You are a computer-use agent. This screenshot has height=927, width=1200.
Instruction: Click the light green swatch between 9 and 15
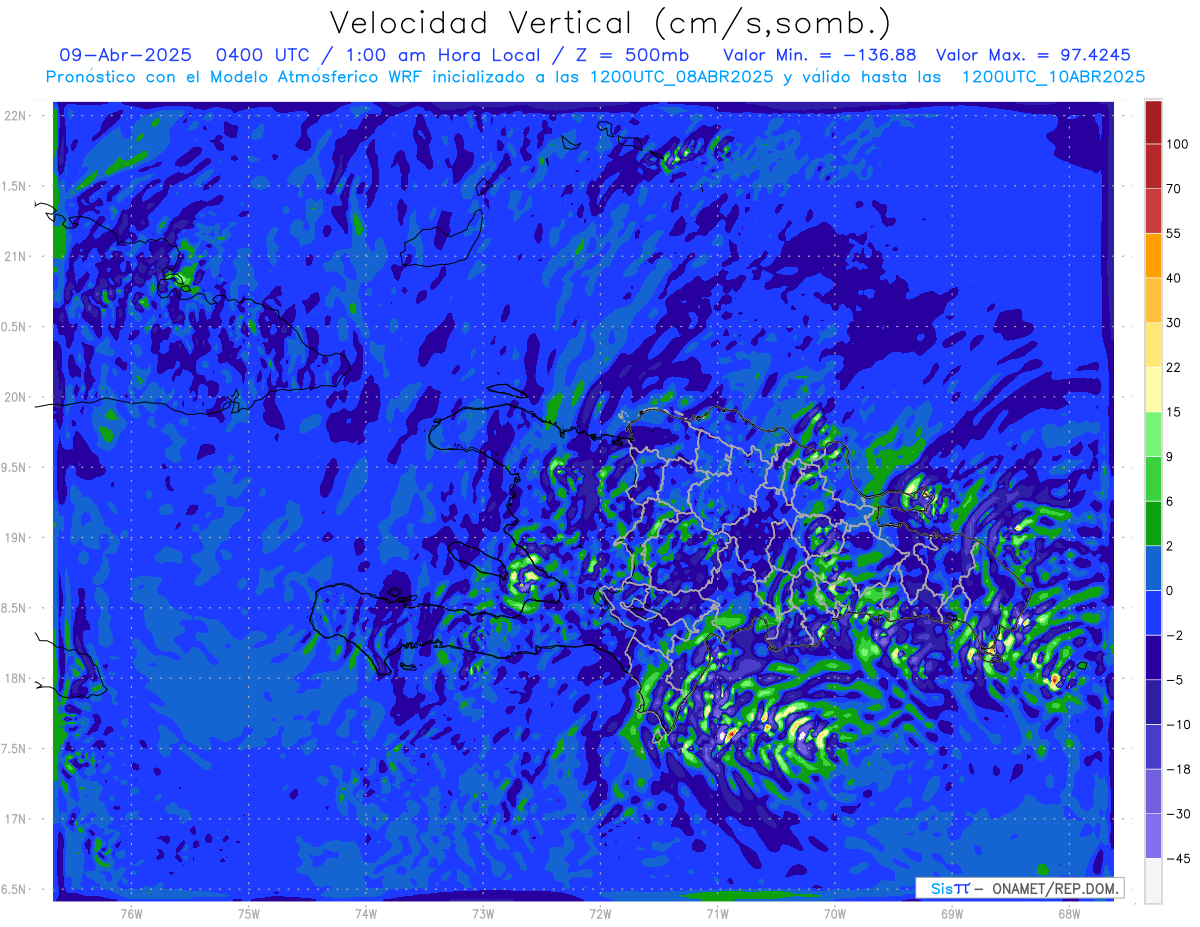(1153, 435)
